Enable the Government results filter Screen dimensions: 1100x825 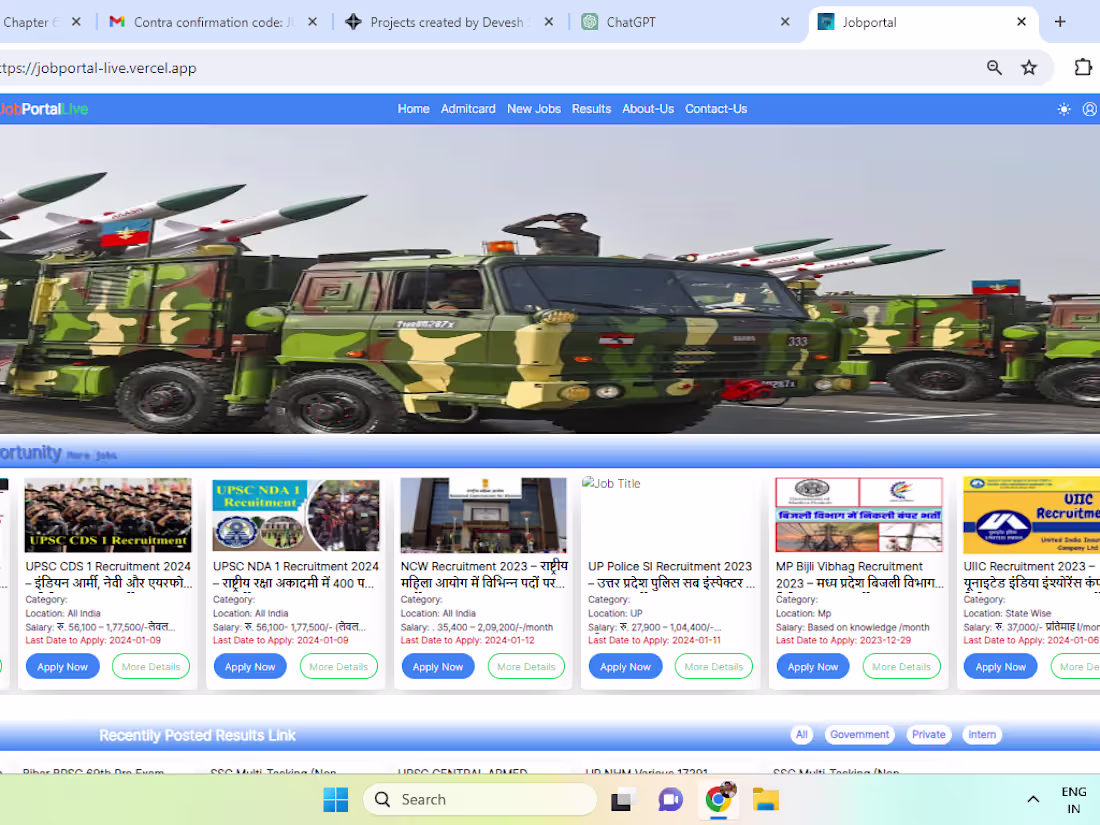(859, 734)
